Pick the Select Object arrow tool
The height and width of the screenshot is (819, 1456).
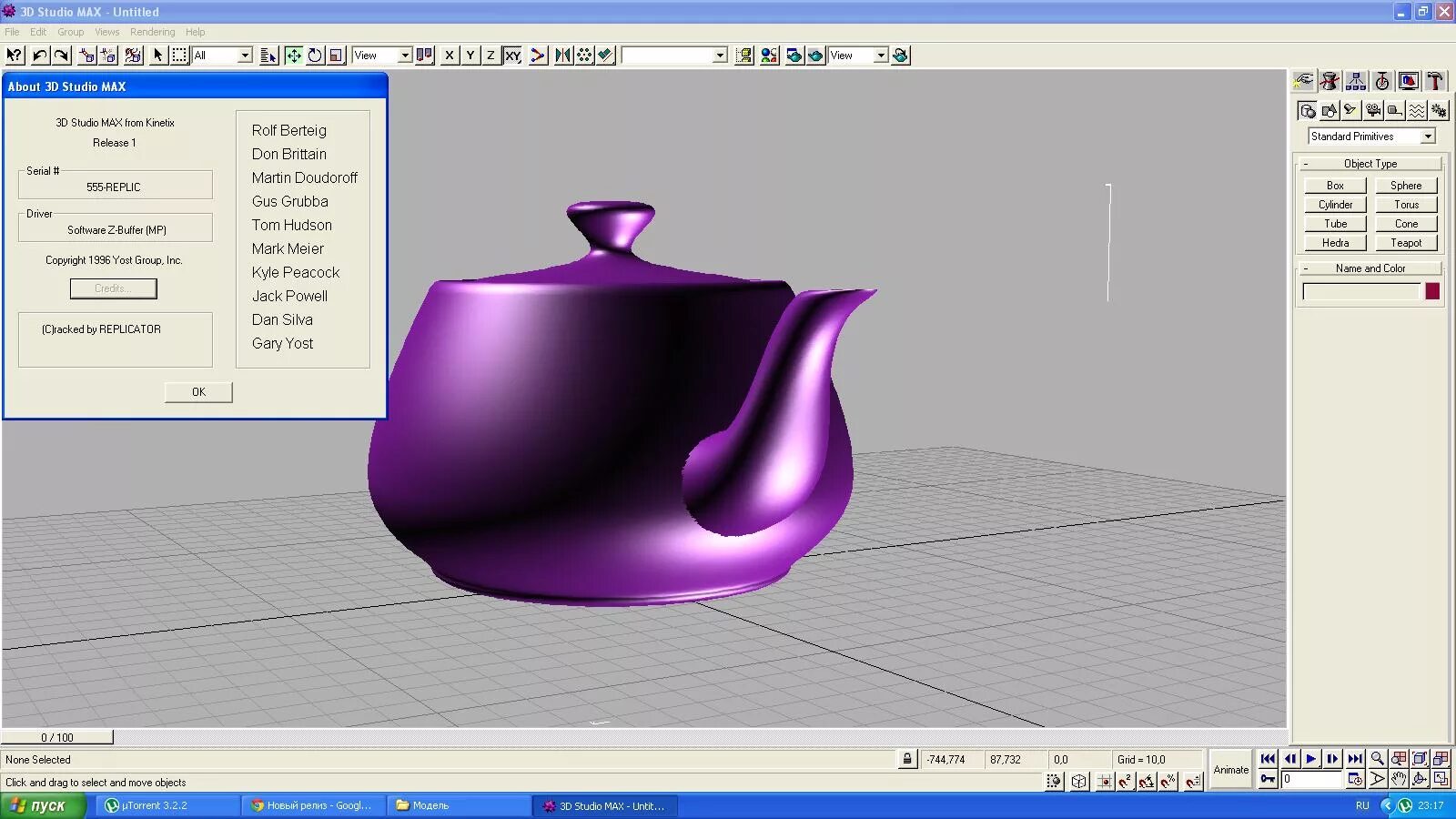coord(158,56)
